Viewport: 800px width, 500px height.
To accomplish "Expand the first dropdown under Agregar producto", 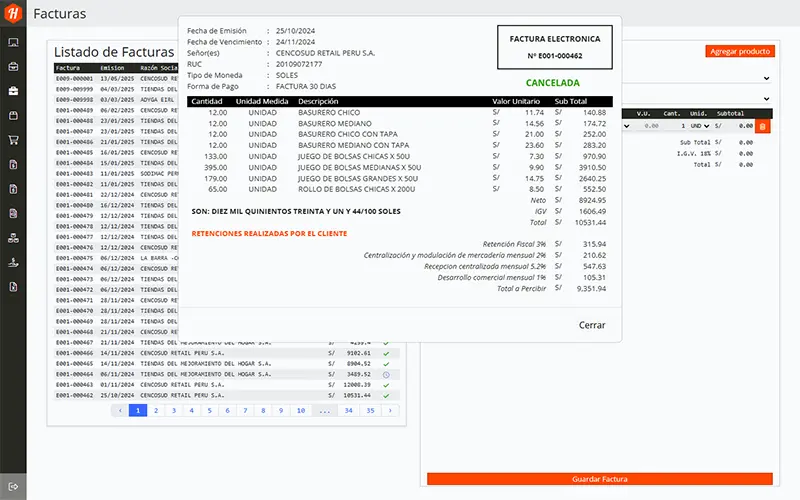I will click(x=766, y=78).
